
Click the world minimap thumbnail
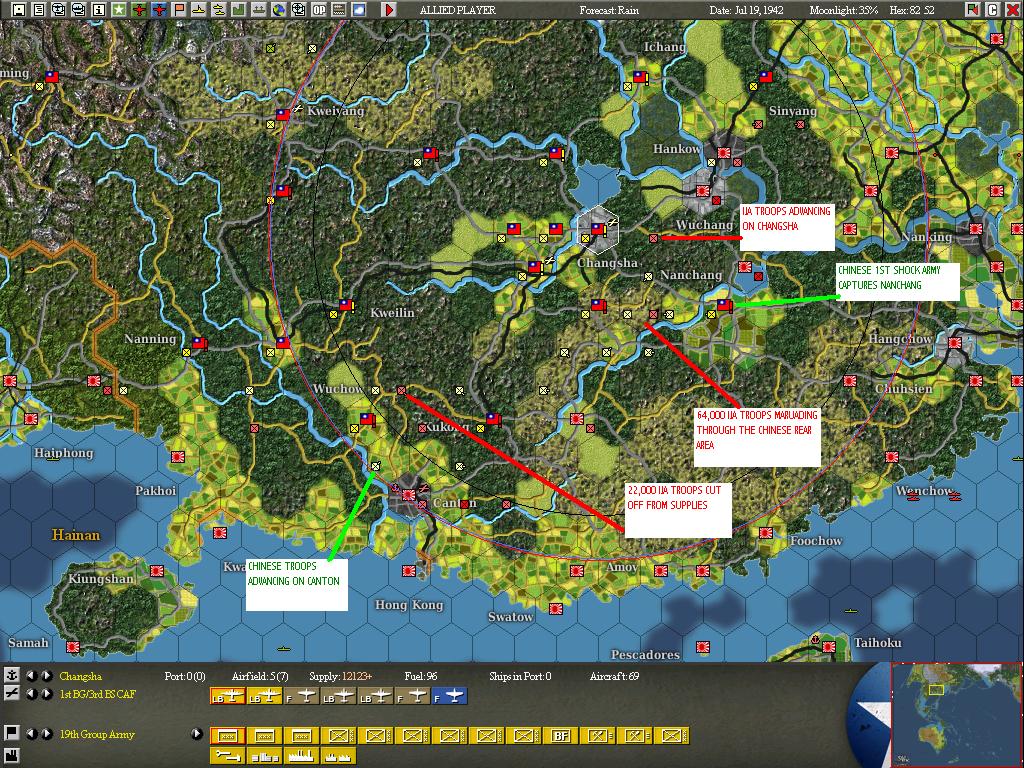955,715
